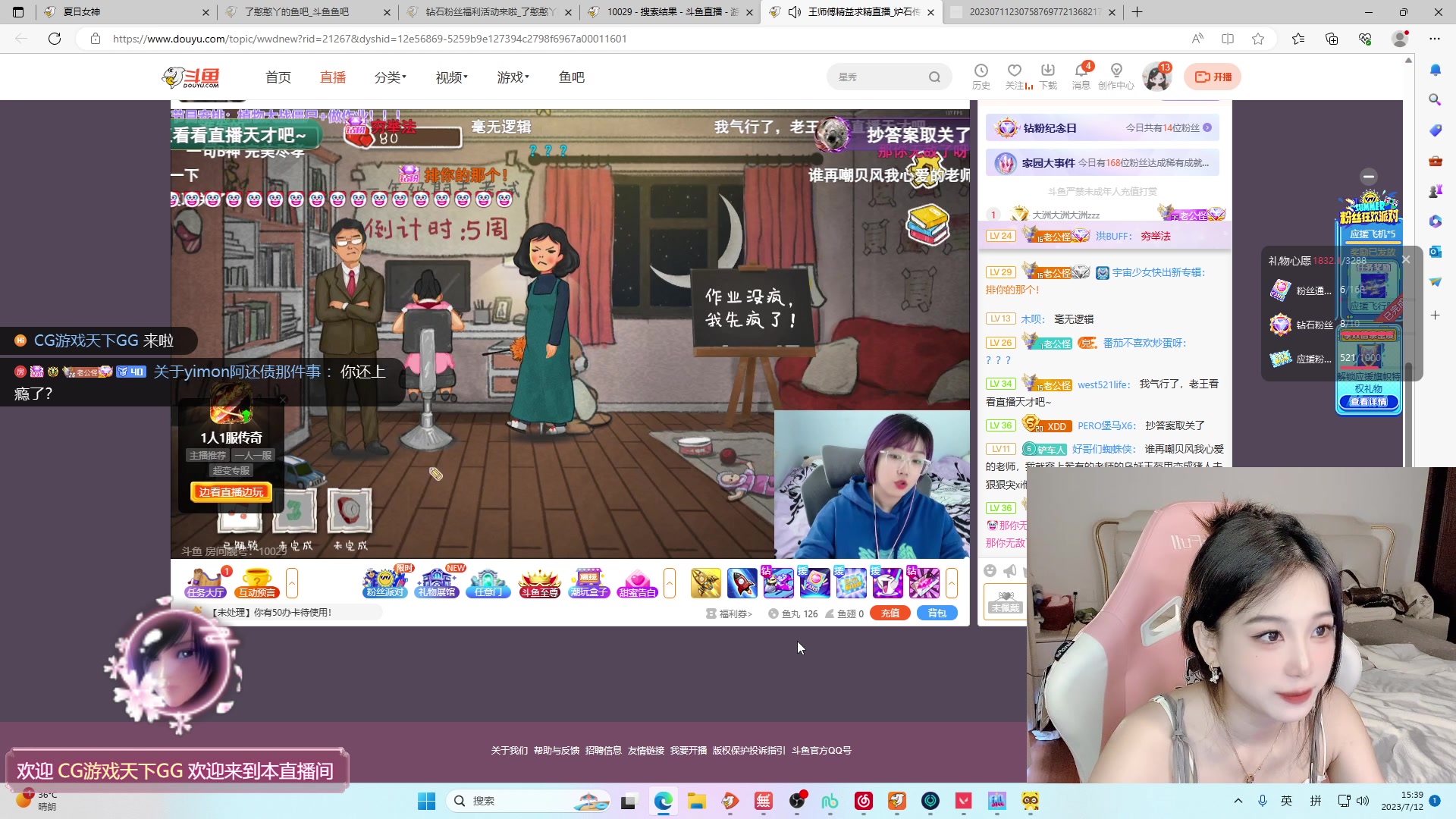The image size is (1456, 819).
Task: Open File Explorer from the taskbar
Action: coord(697,801)
